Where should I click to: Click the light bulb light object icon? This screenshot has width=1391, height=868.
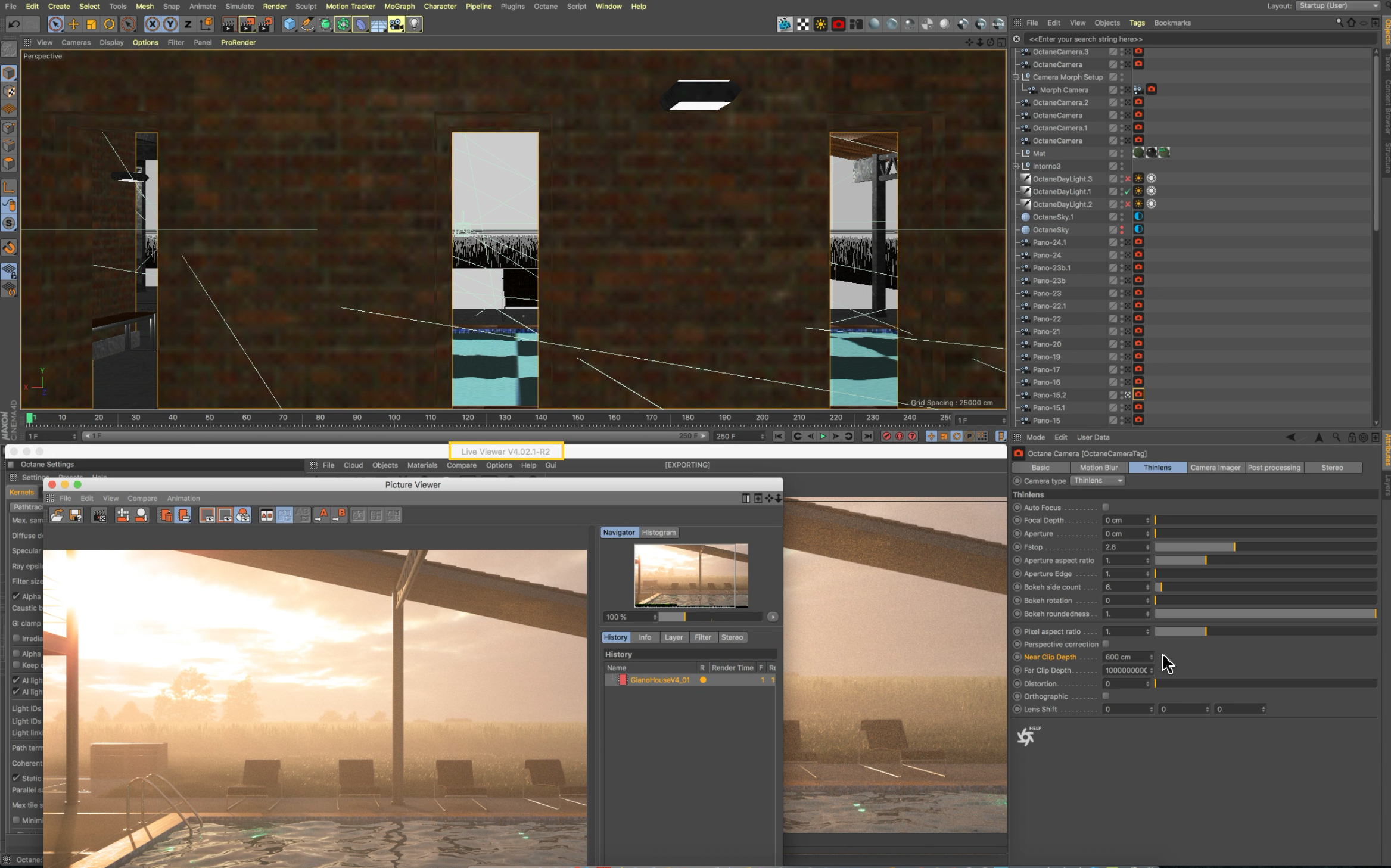(x=415, y=24)
